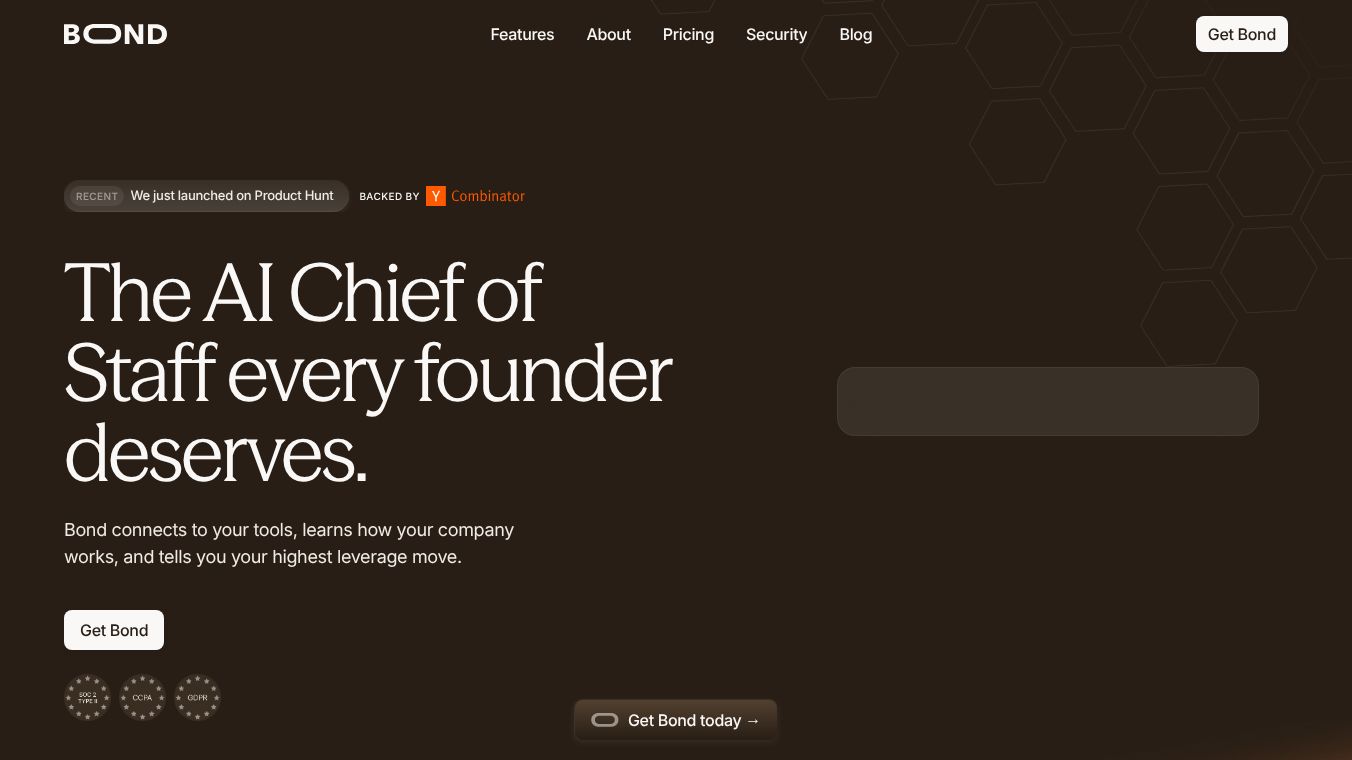Click the CCPA compliance badge
This screenshot has width=1352, height=760.
coord(143,697)
